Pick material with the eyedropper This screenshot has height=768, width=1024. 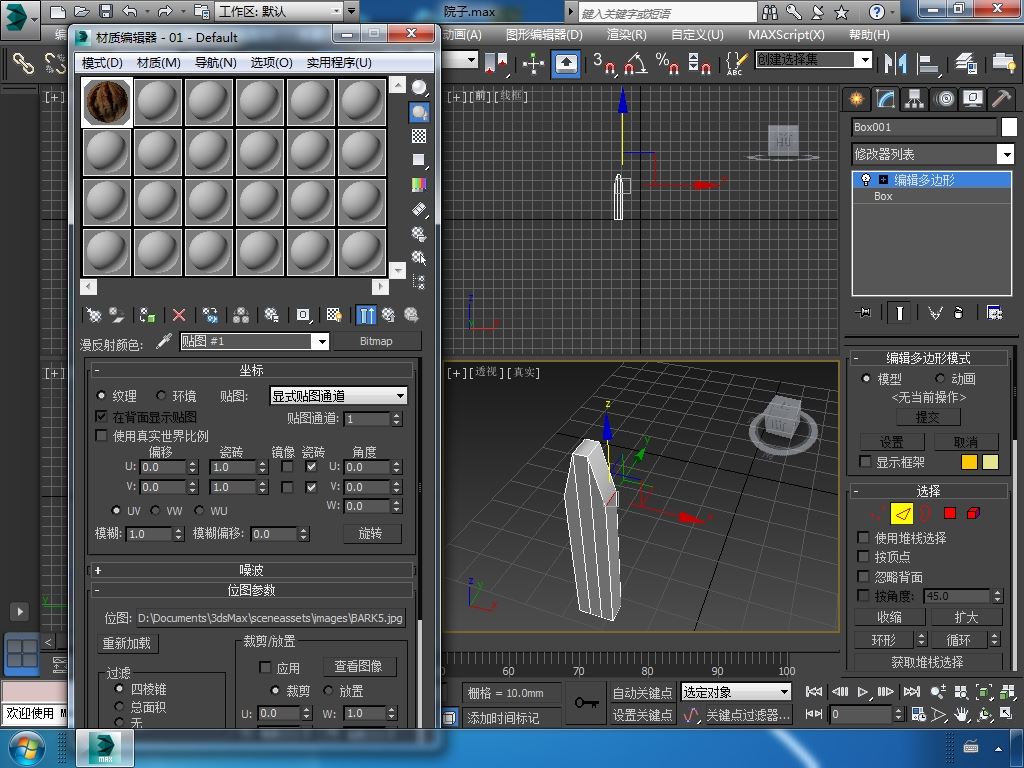[163, 342]
